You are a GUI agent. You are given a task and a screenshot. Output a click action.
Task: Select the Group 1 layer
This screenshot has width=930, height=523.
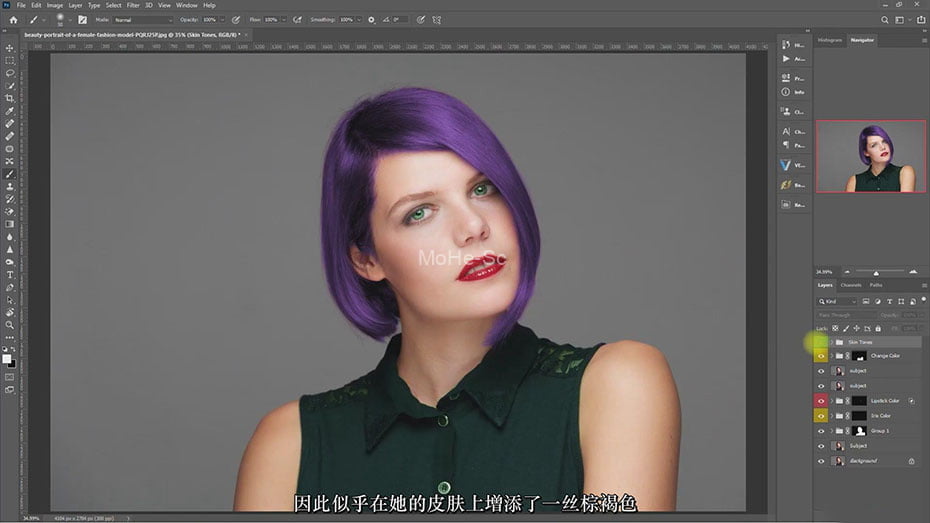point(880,431)
